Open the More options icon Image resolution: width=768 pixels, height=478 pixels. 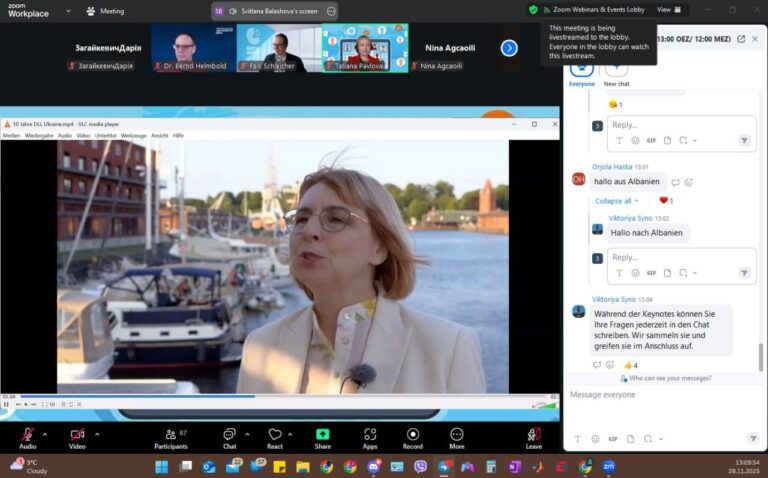(456, 434)
